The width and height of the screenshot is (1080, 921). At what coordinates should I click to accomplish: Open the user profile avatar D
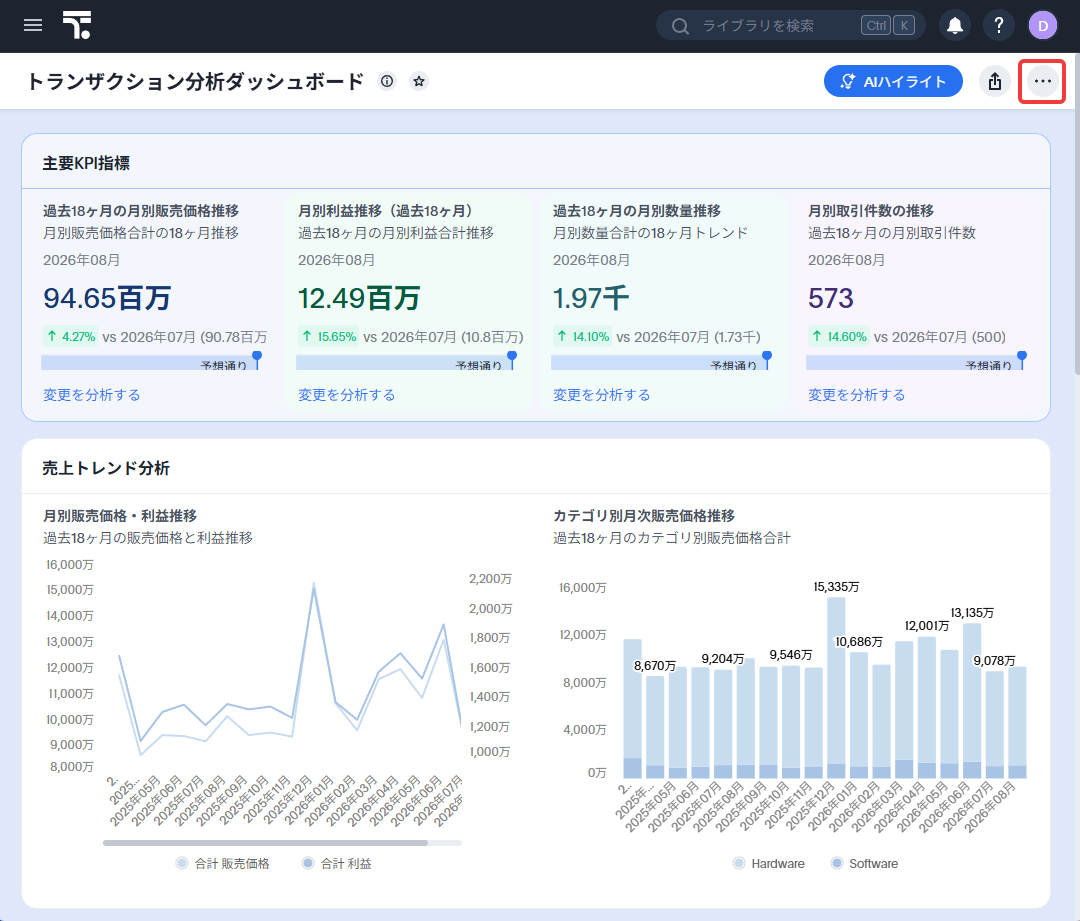click(x=1043, y=26)
